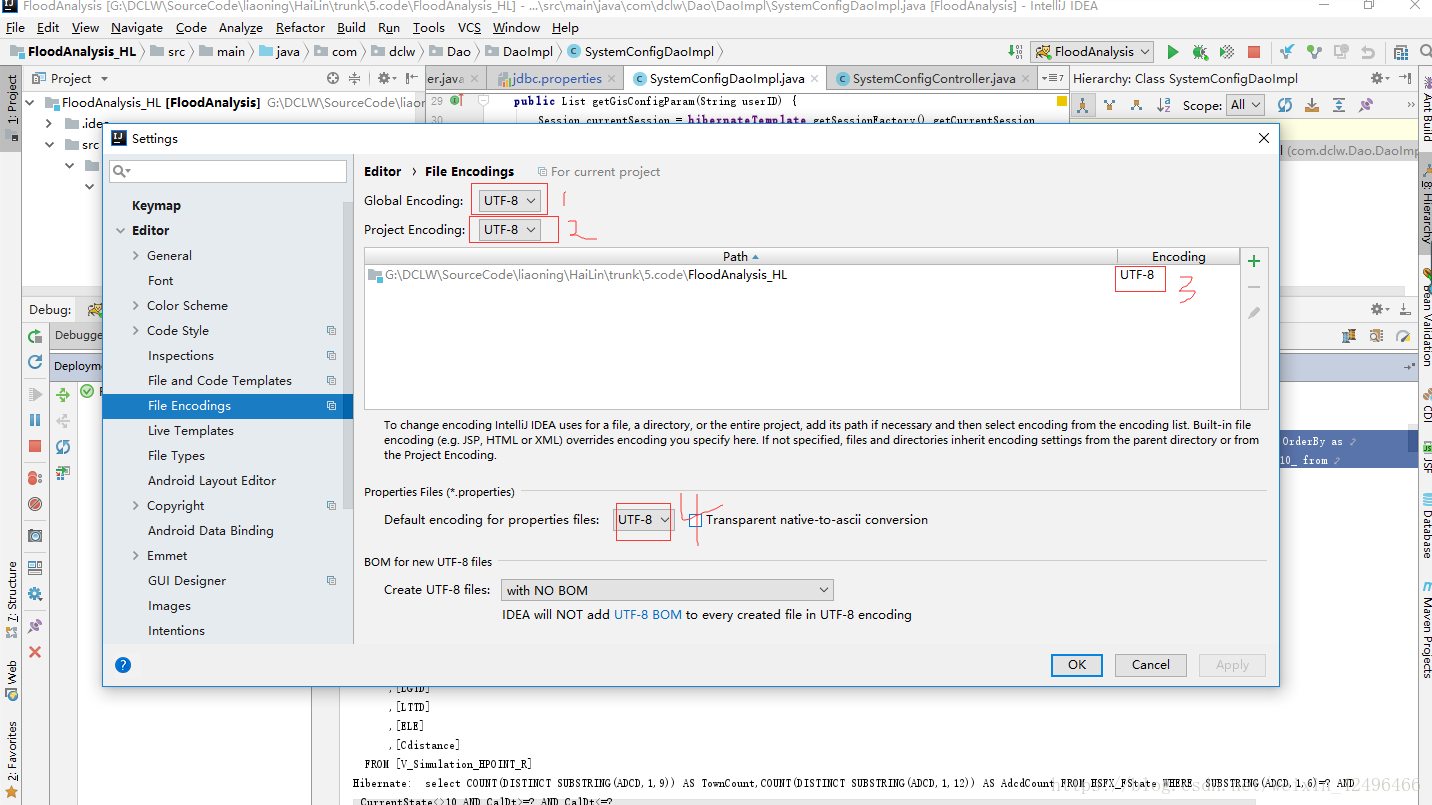
Task: Enable Transparent native-to-ascii conversion
Action: 695,520
